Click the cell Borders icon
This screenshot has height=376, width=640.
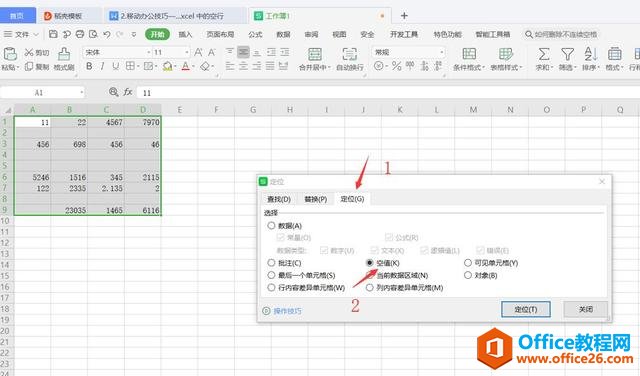pyautogui.click(x=130, y=66)
